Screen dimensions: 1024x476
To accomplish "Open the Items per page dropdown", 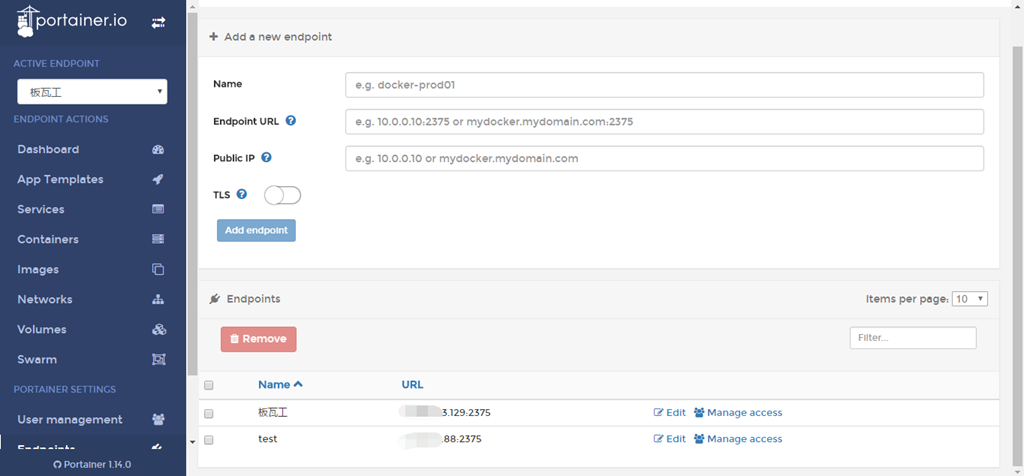I will 970,299.
